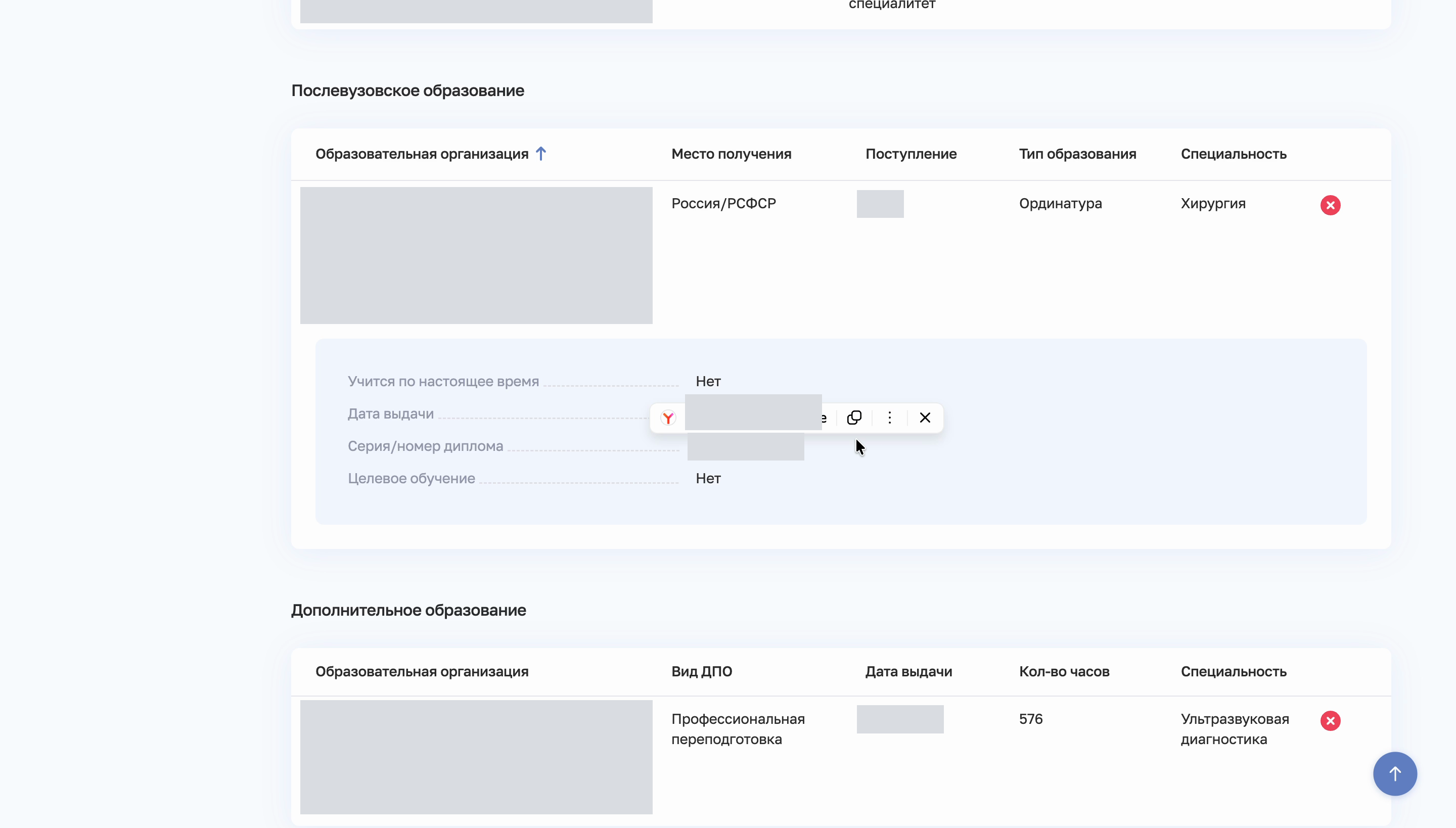This screenshot has width=1456, height=828.
Task: Click the Учится по настоящее время label
Action: (x=443, y=382)
